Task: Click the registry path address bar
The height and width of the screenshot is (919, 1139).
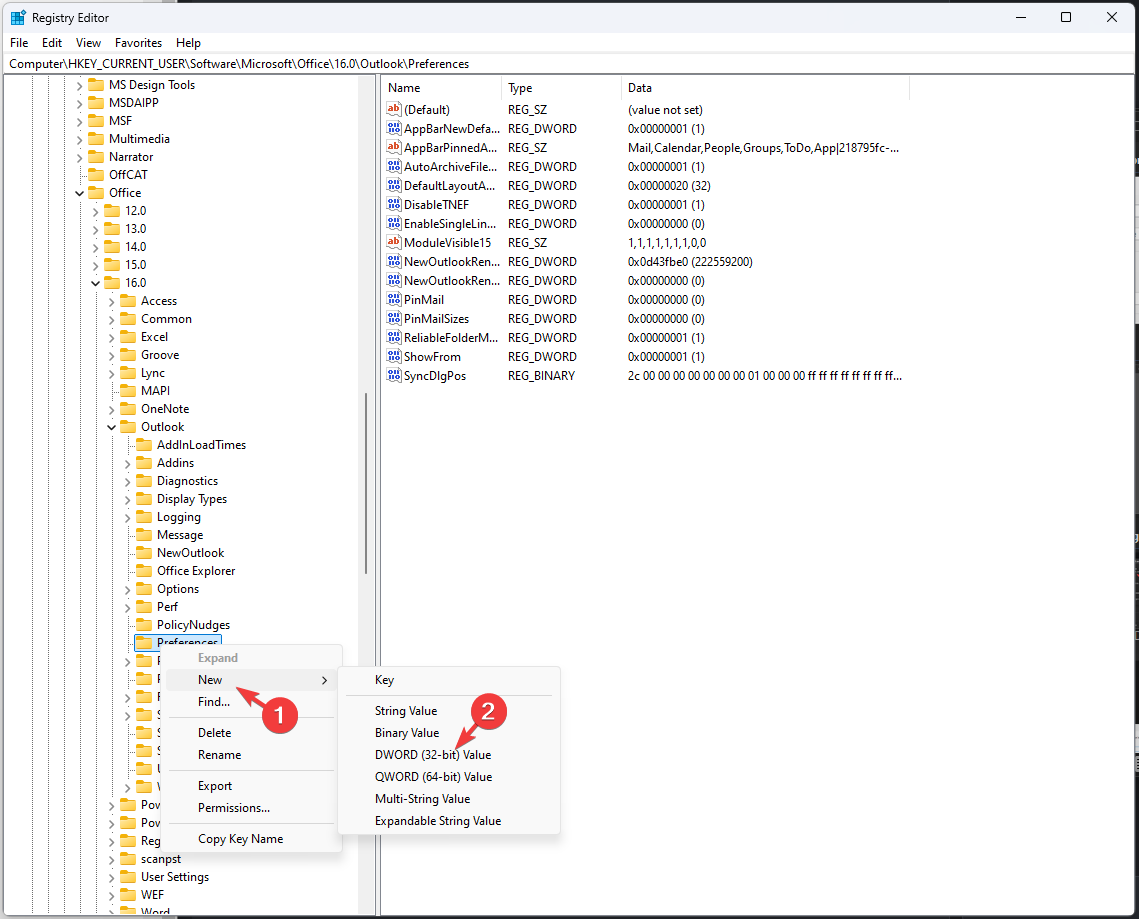Action: click(x=569, y=64)
